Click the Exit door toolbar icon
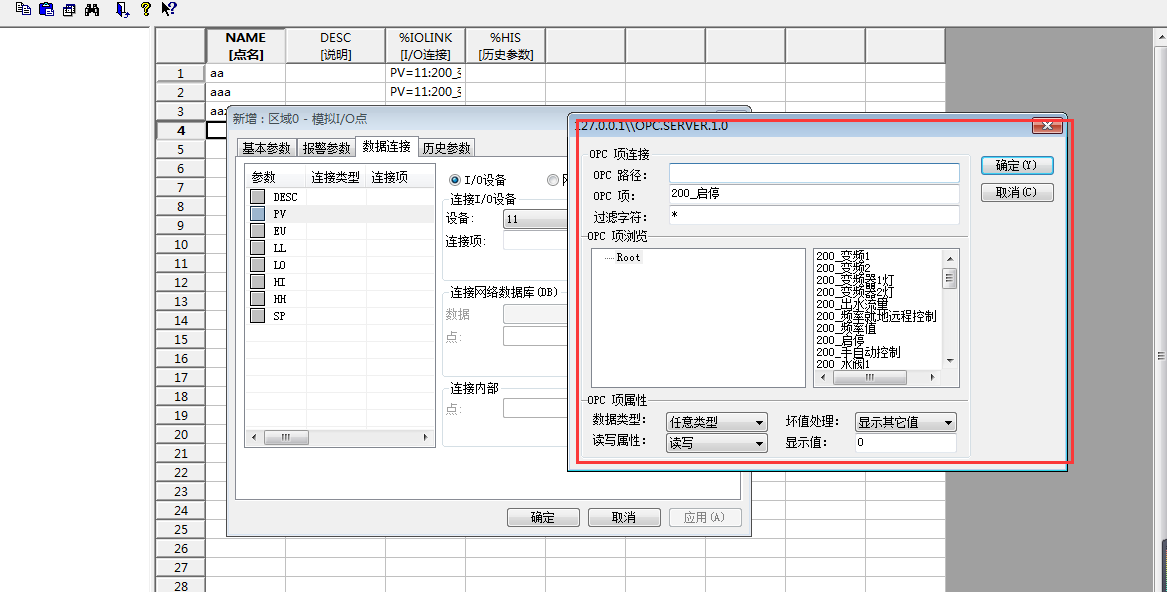 click(x=123, y=10)
